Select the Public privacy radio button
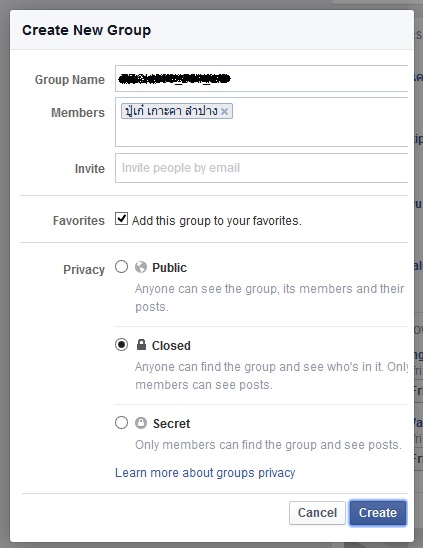Screen dimensions: 423x548 [121, 267]
